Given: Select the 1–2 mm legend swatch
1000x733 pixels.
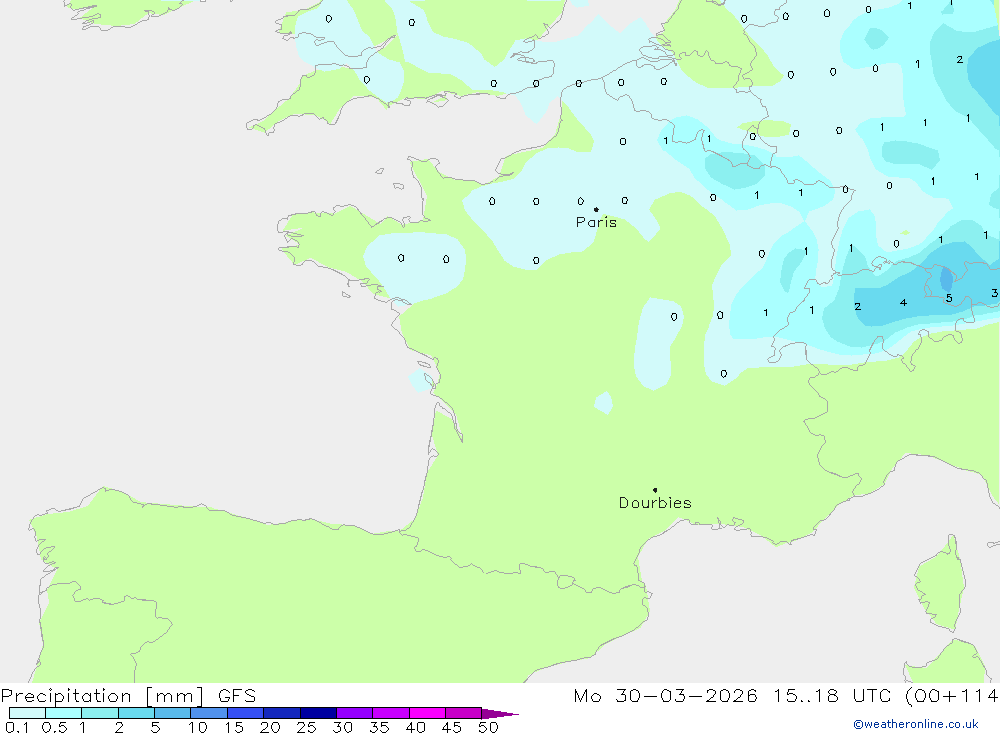Looking at the screenshot, I should point(100,713).
